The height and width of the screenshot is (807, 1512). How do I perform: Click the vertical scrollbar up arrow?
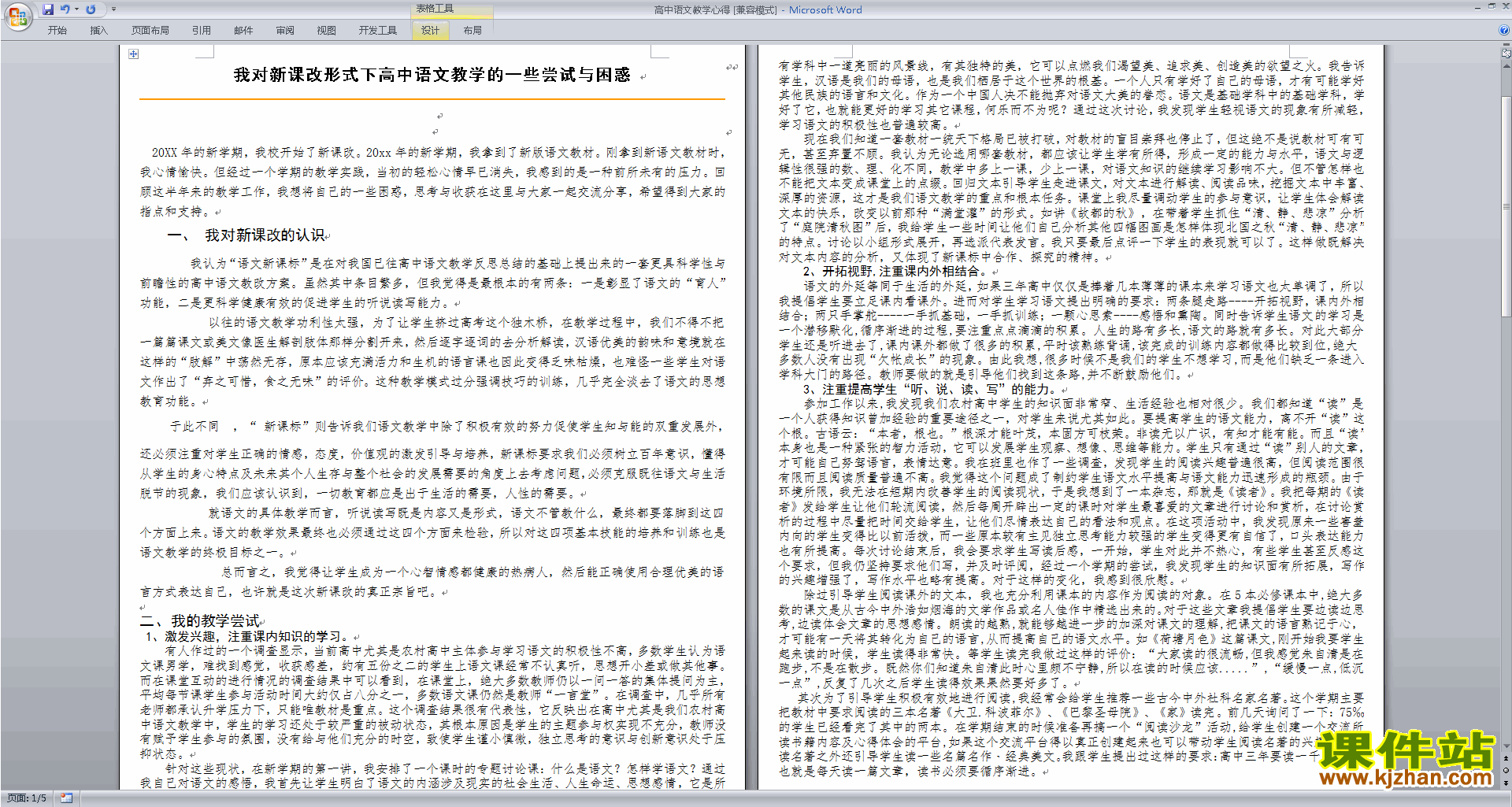coord(1506,65)
